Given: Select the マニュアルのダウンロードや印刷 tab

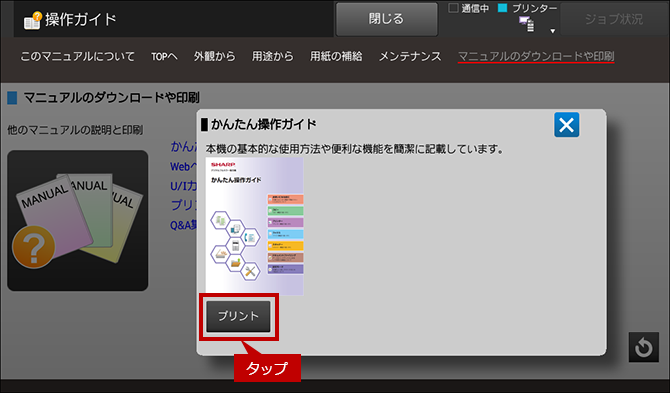Looking at the screenshot, I should [x=536, y=56].
